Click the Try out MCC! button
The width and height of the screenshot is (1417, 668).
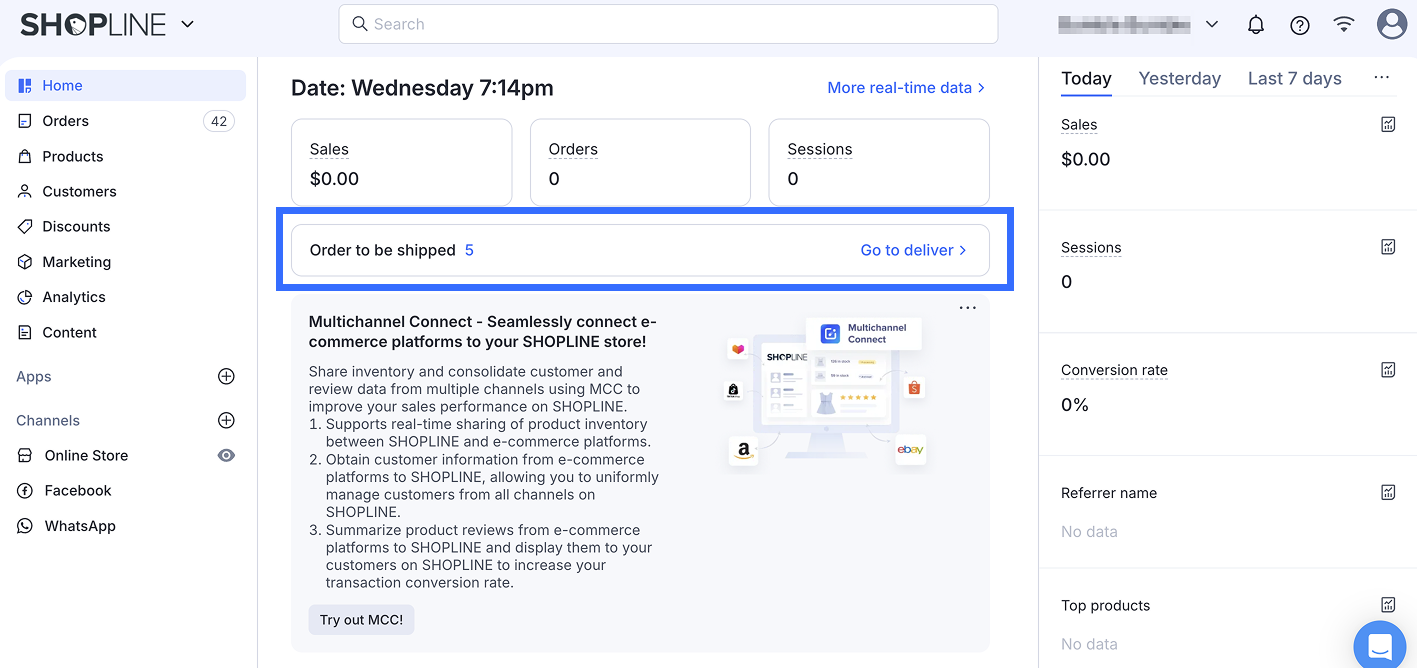click(361, 620)
